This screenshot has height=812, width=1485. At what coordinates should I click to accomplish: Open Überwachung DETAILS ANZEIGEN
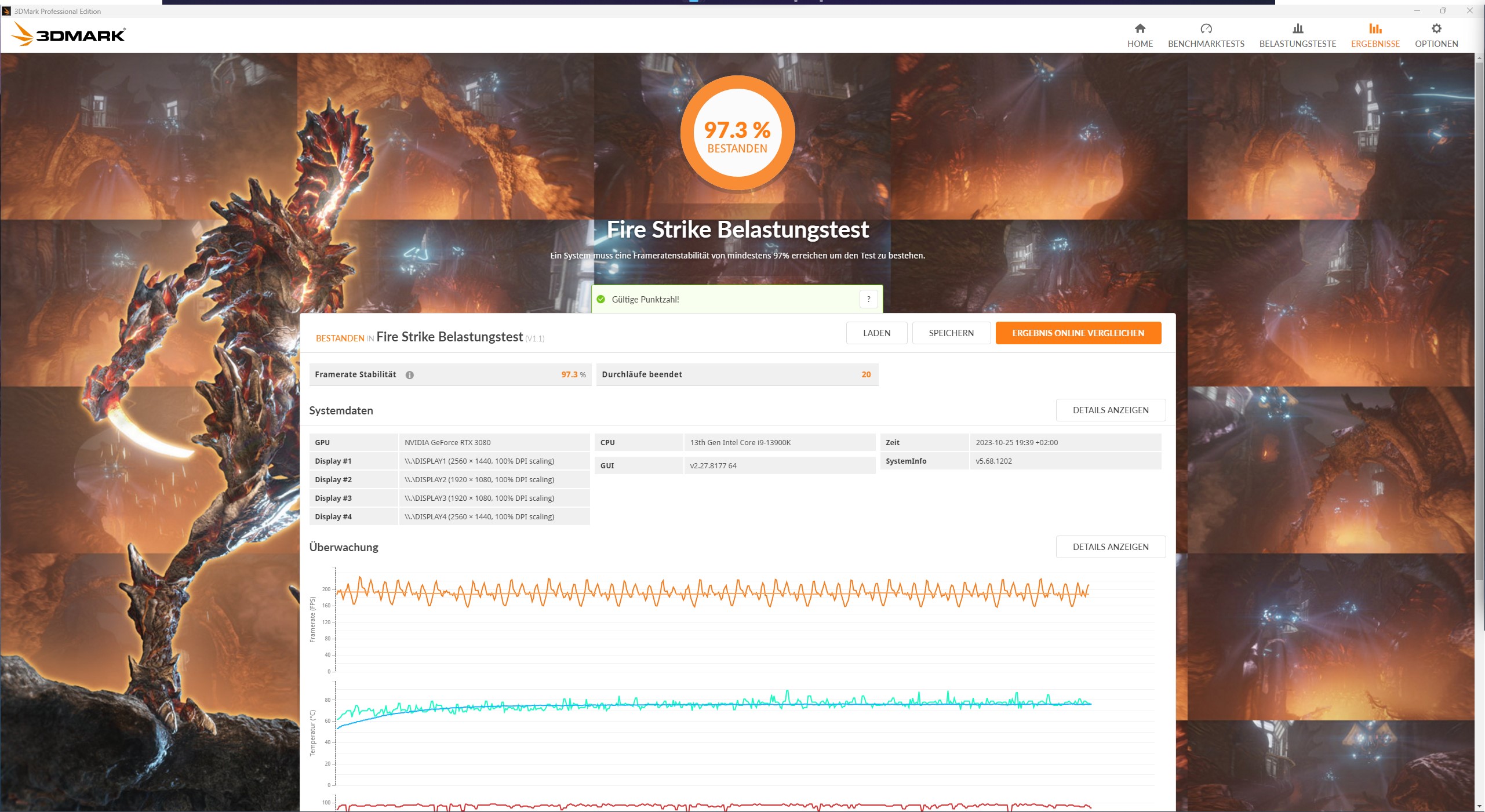pos(1111,547)
